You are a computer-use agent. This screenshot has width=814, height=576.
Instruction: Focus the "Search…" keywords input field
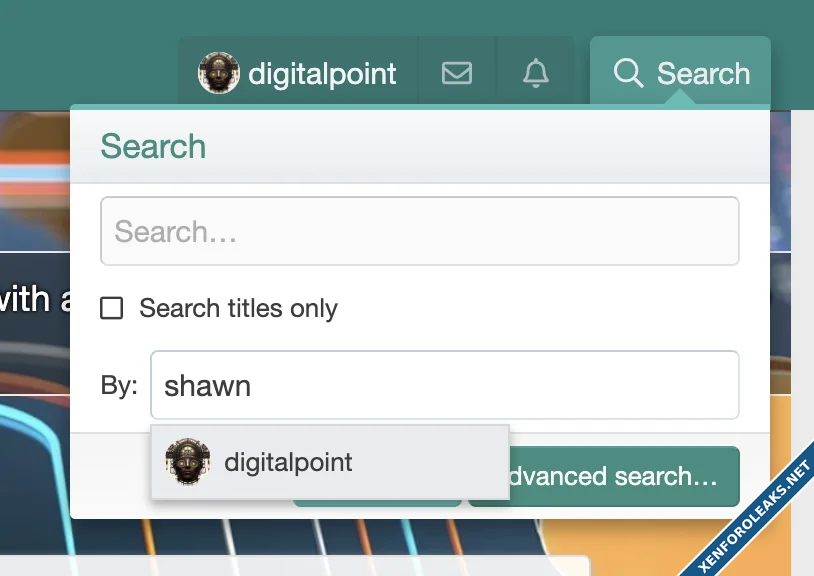click(x=419, y=232)
